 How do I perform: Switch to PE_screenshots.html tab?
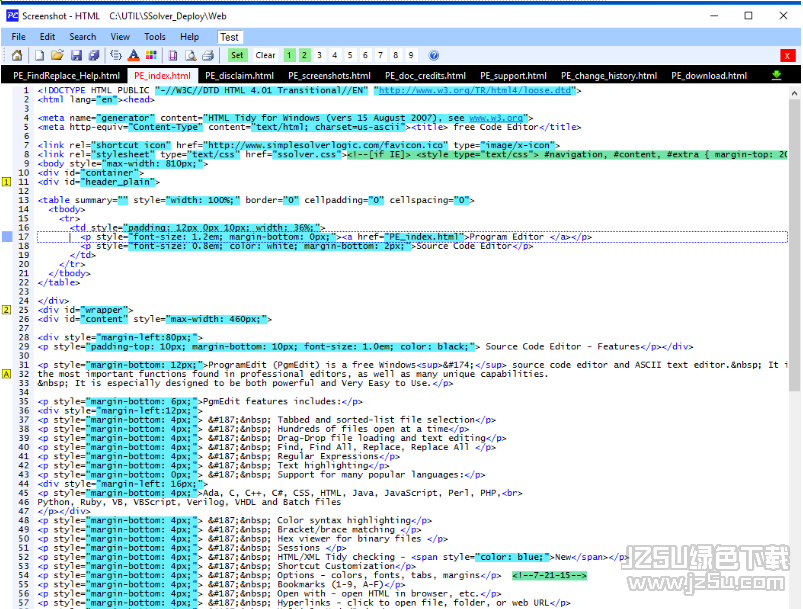(x=329, y=76)
